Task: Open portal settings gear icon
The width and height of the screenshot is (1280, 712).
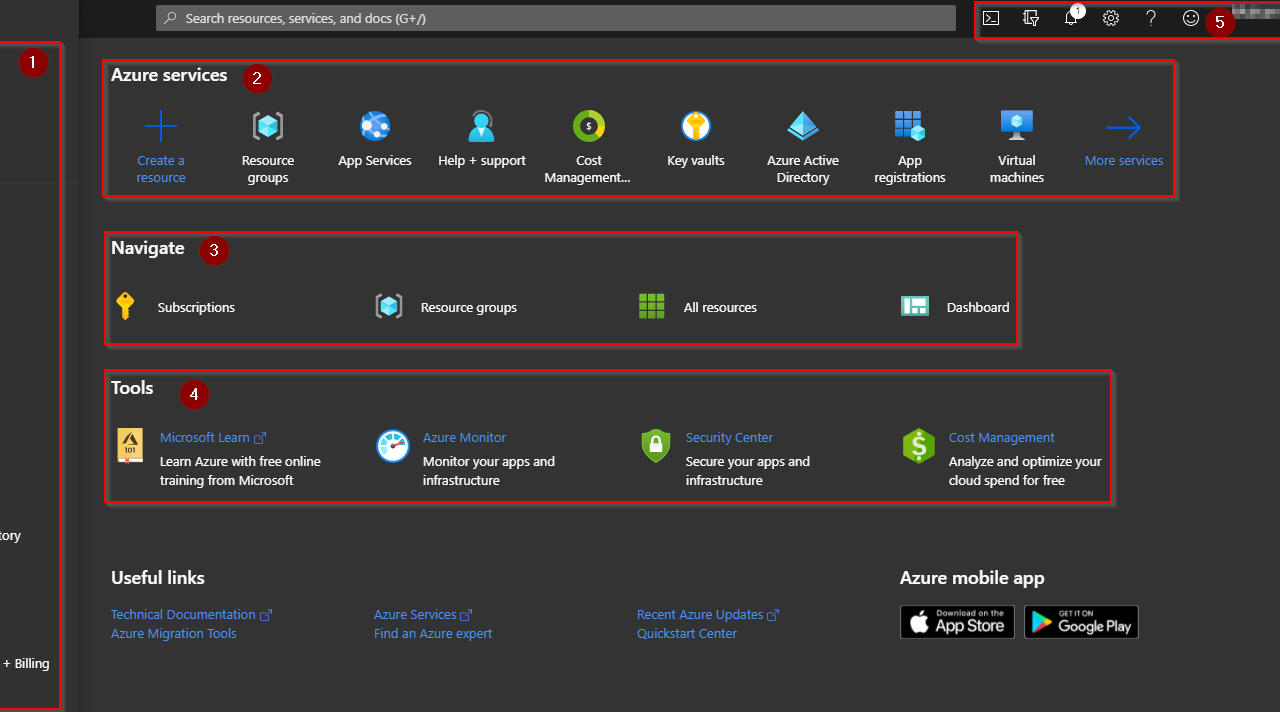Action: [1111, 18]
